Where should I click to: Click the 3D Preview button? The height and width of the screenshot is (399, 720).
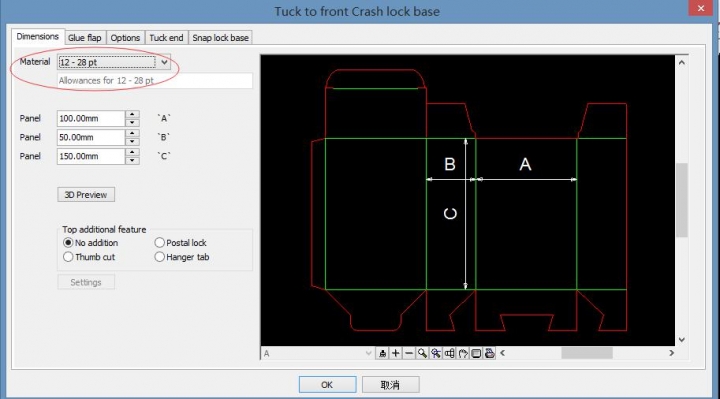86,195
